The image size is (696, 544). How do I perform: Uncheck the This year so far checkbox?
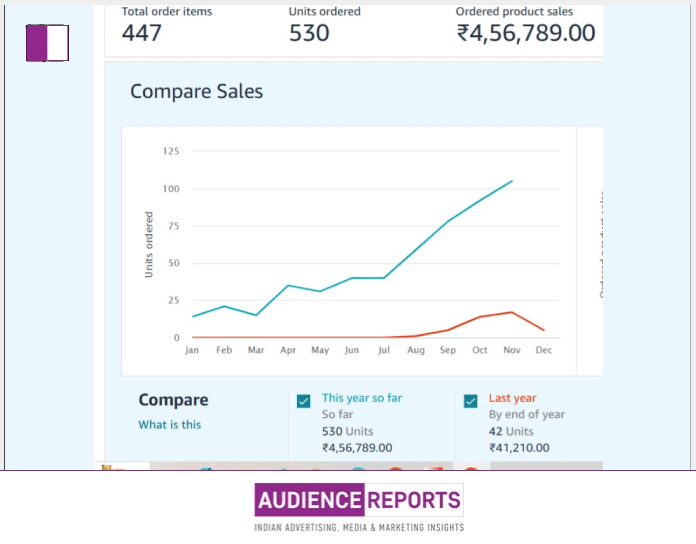click(x=304, y=401)
